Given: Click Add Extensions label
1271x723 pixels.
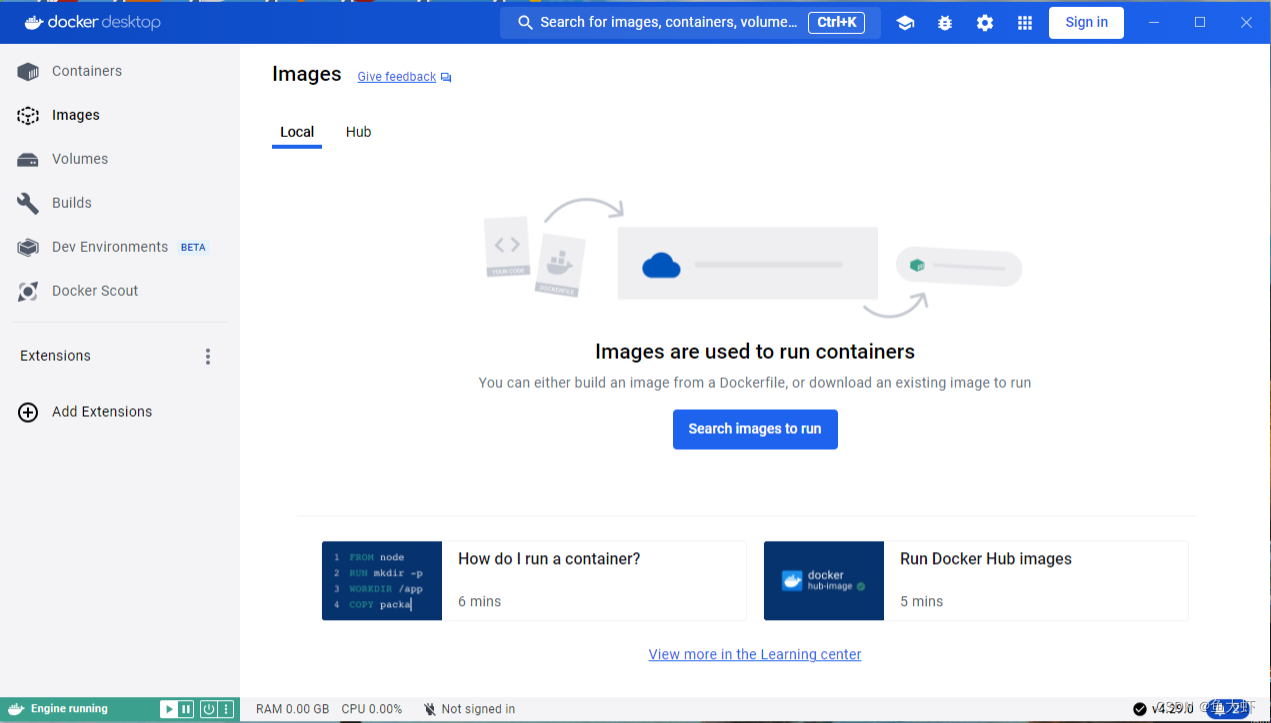Looking at the screenshot, I should coord(102,412).
